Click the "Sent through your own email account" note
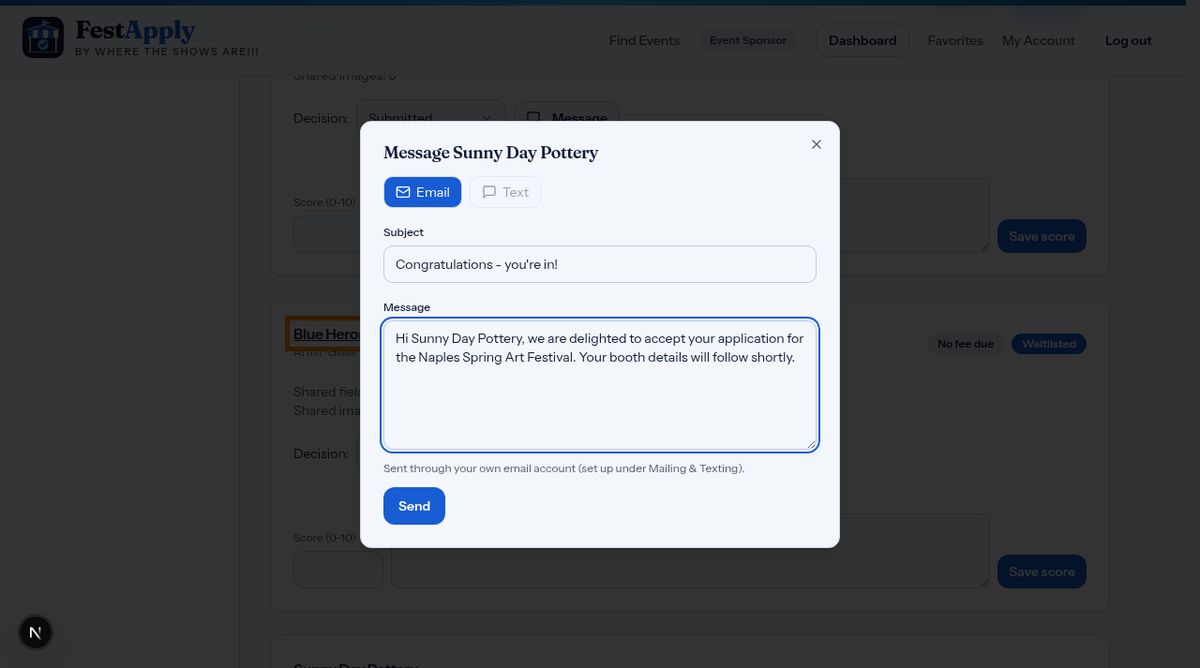This screenshot has height=668, width=1200. click(x=564, y=468)
